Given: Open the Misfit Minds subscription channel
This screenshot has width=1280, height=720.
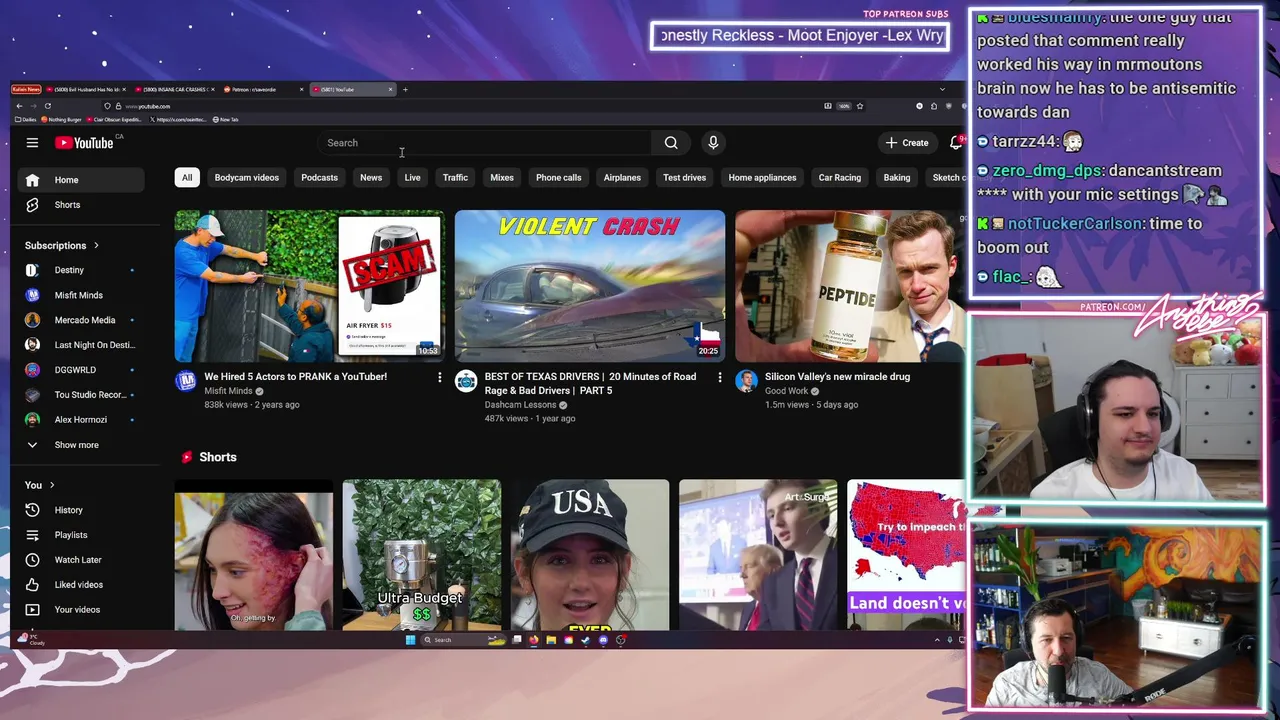Looking at the screenshot, I should point(81,295).
